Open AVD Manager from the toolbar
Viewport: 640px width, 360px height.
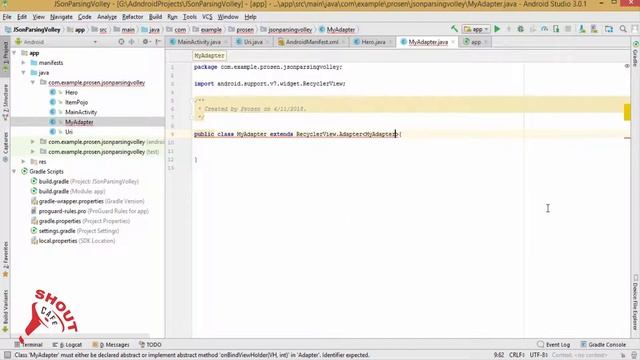[582, 29]
